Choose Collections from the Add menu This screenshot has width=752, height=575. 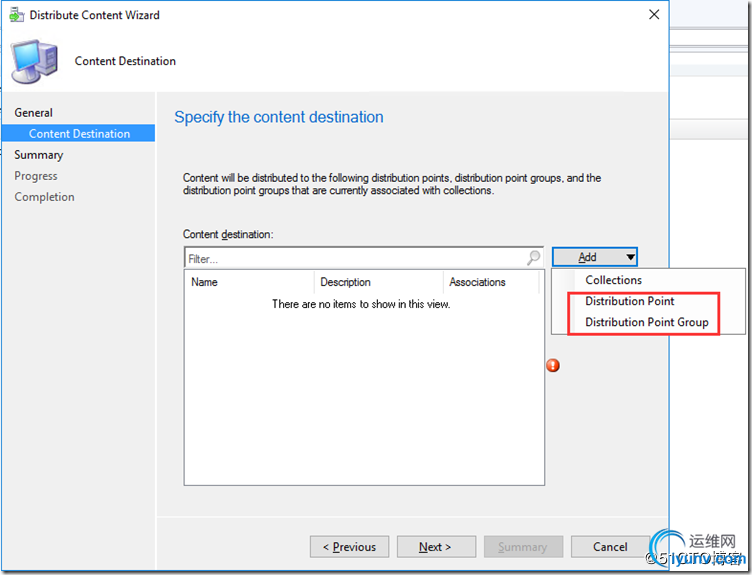click(613, 280)
